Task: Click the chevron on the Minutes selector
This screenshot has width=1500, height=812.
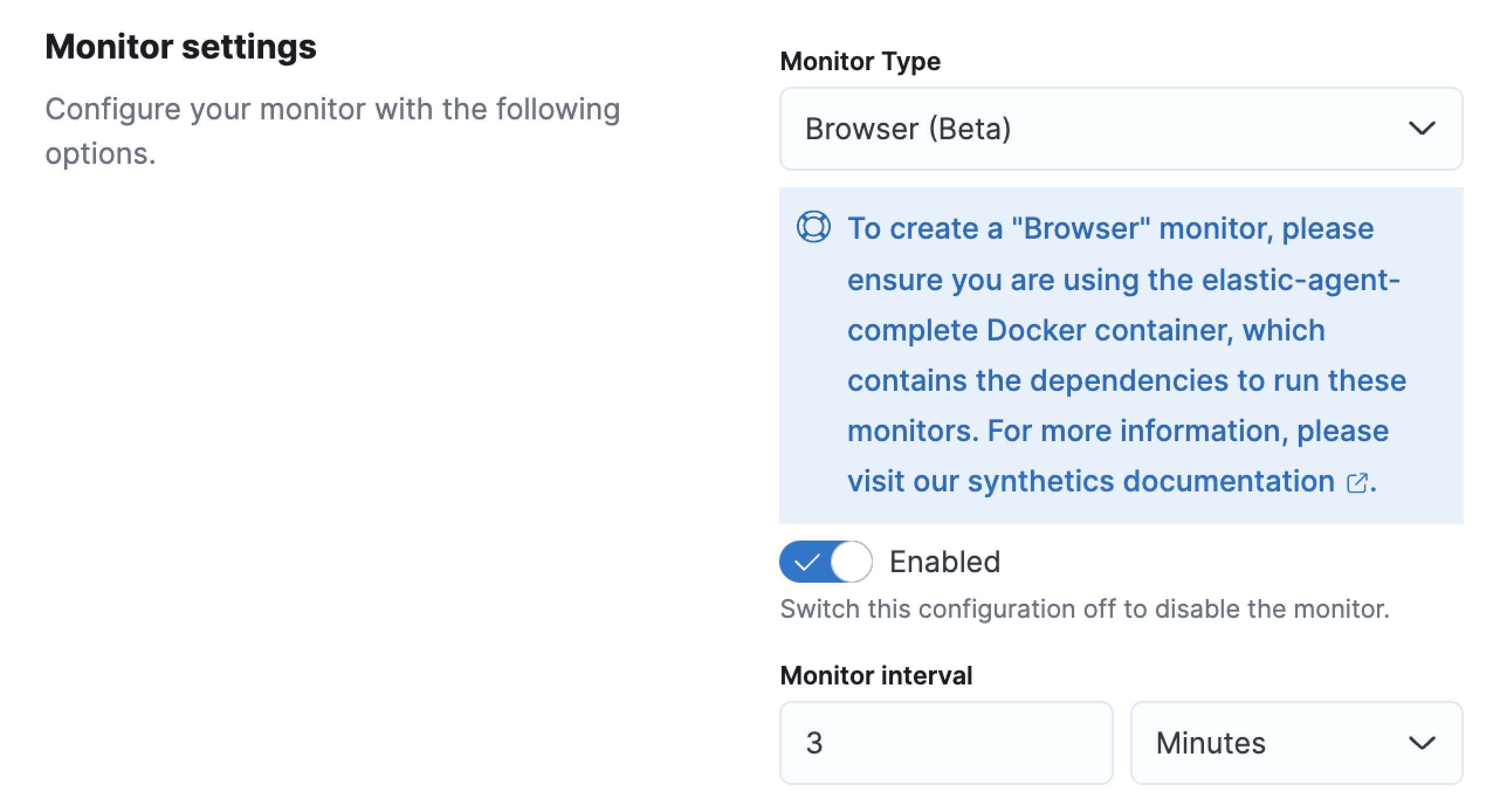Action: [x=1423, y=744]
